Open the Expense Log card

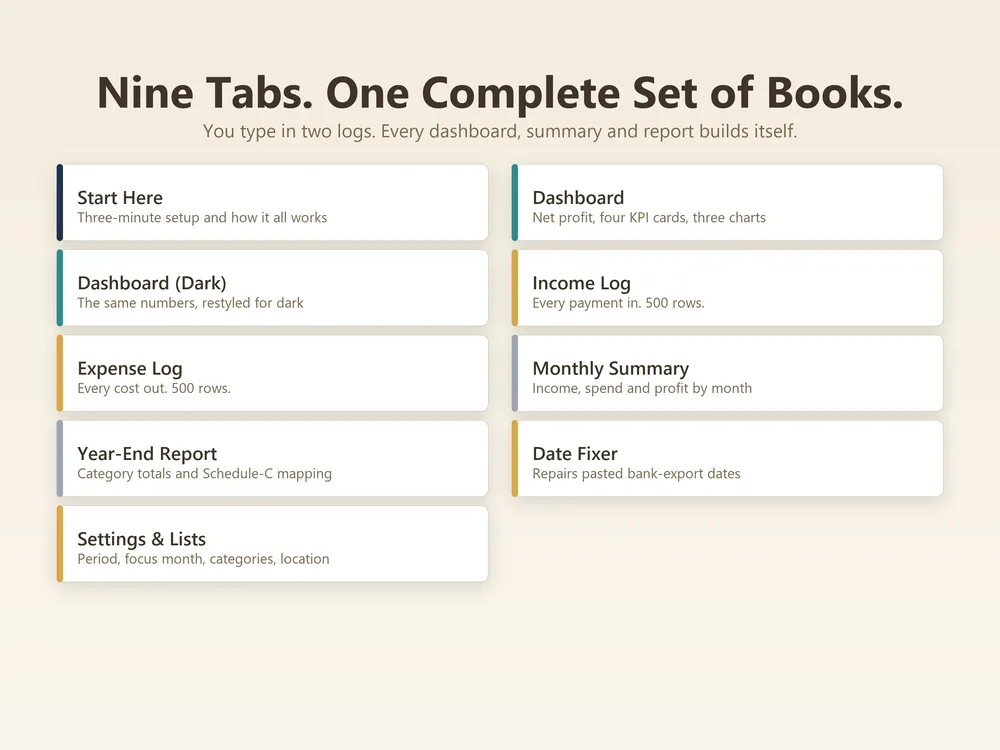(272, 374)
